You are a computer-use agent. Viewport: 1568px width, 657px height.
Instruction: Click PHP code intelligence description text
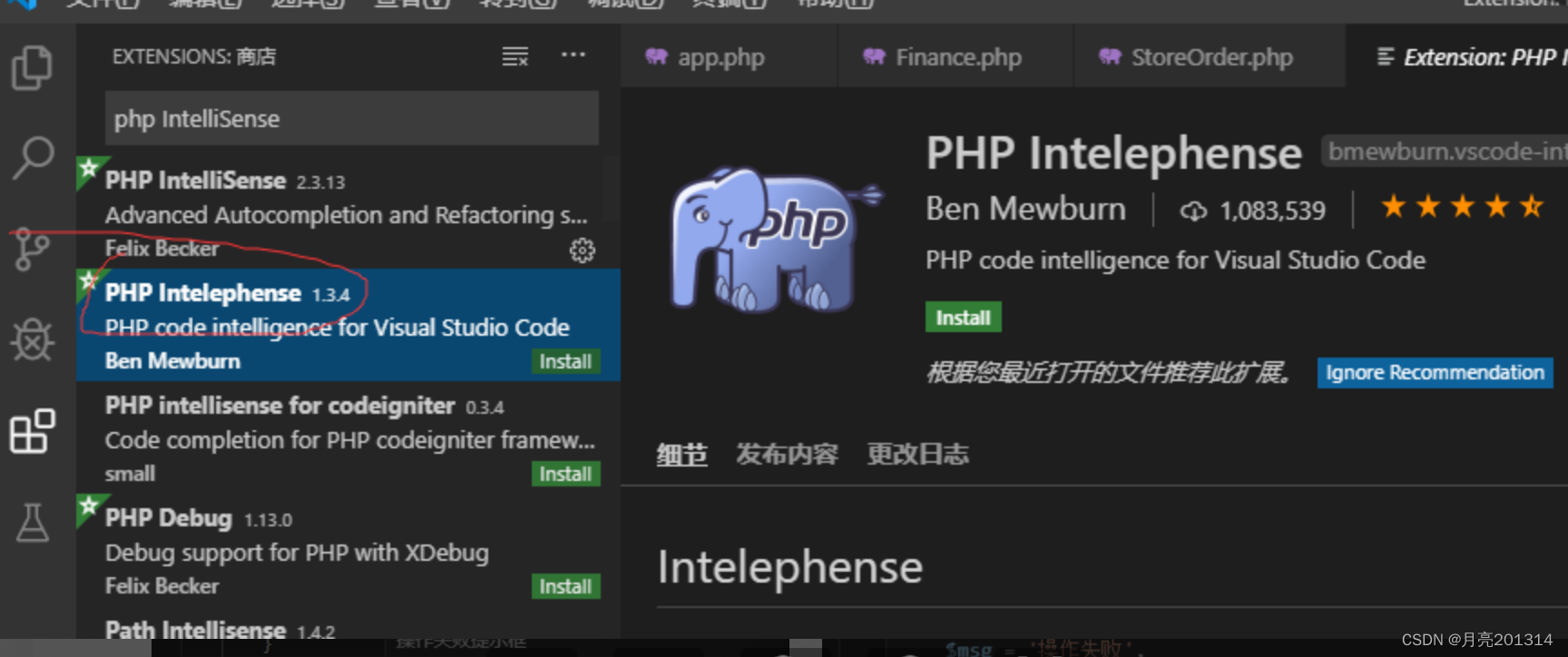pyautogui.click(x=1175, y=260)
